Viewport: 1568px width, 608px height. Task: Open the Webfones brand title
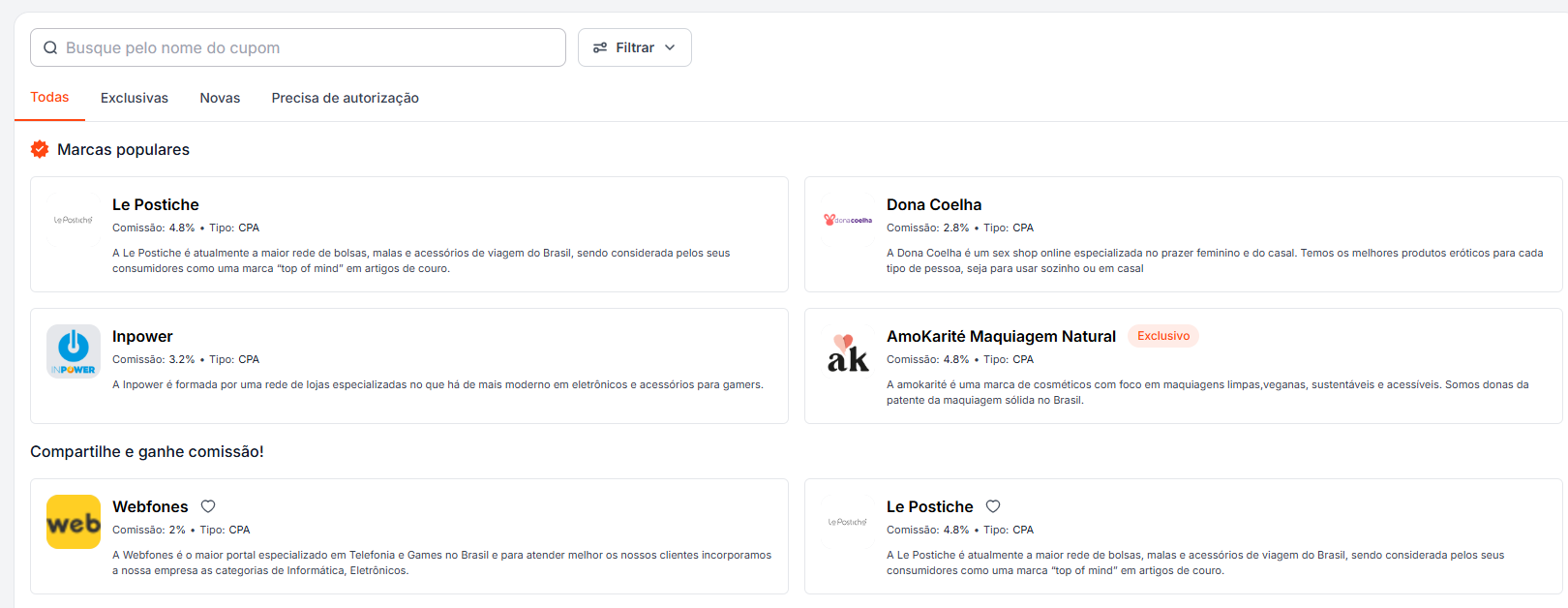150,506
